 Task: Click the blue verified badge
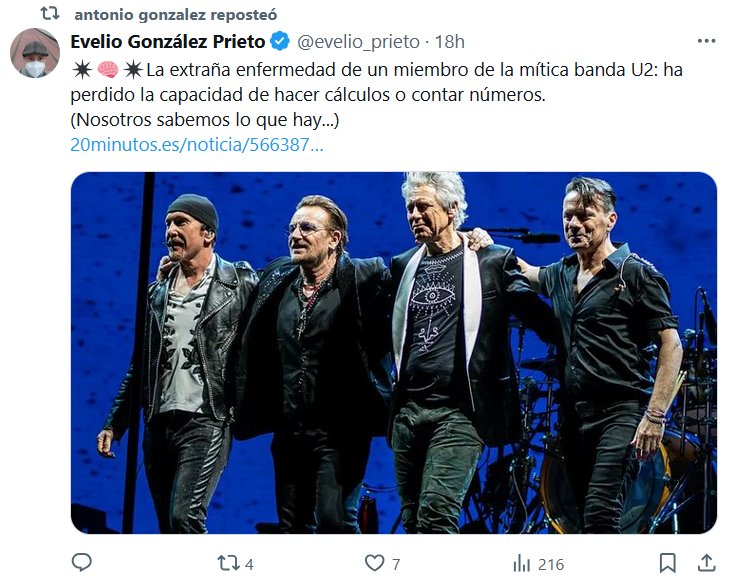(280, 42)
